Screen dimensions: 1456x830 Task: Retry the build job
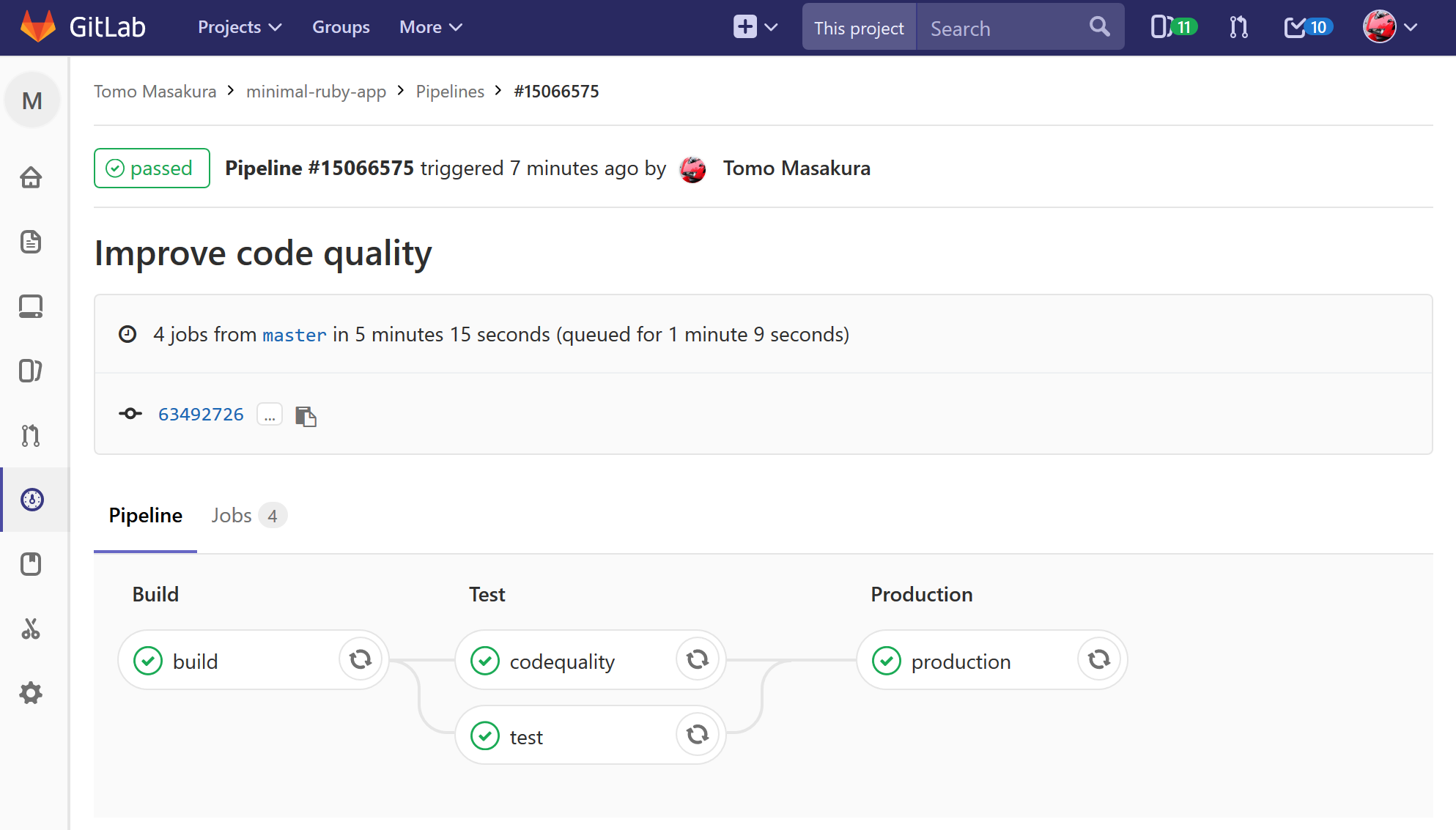click(x=360, y=660)
